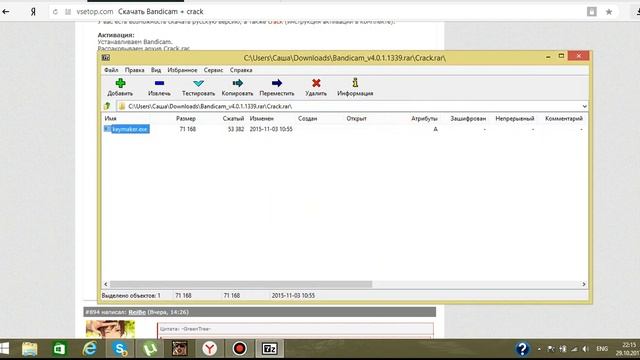
Task: Click the Добавить (Add) toolbar icon
Action: click(120, 83)
